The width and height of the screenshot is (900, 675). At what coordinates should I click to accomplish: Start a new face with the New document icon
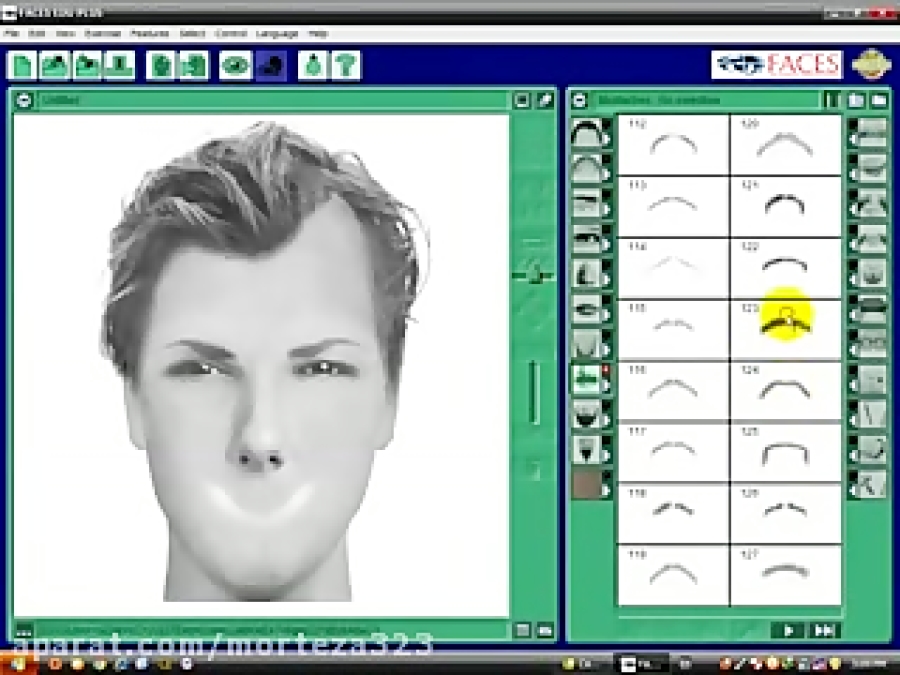pyautogui.click(x=20, y=63)
